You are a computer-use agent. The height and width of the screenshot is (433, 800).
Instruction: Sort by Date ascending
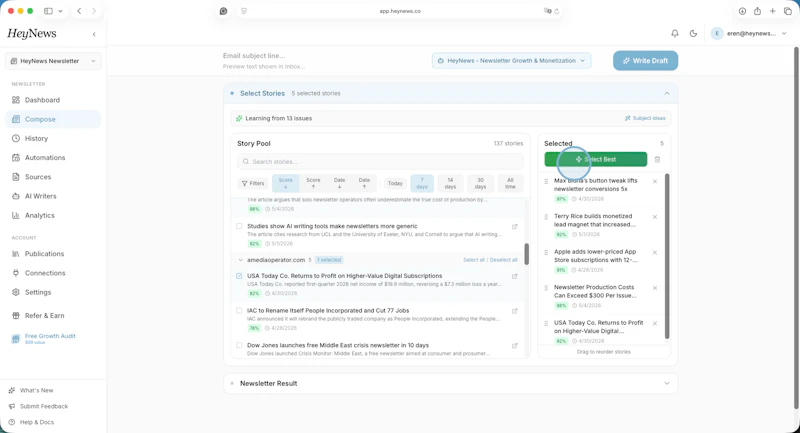pos(364,183)
